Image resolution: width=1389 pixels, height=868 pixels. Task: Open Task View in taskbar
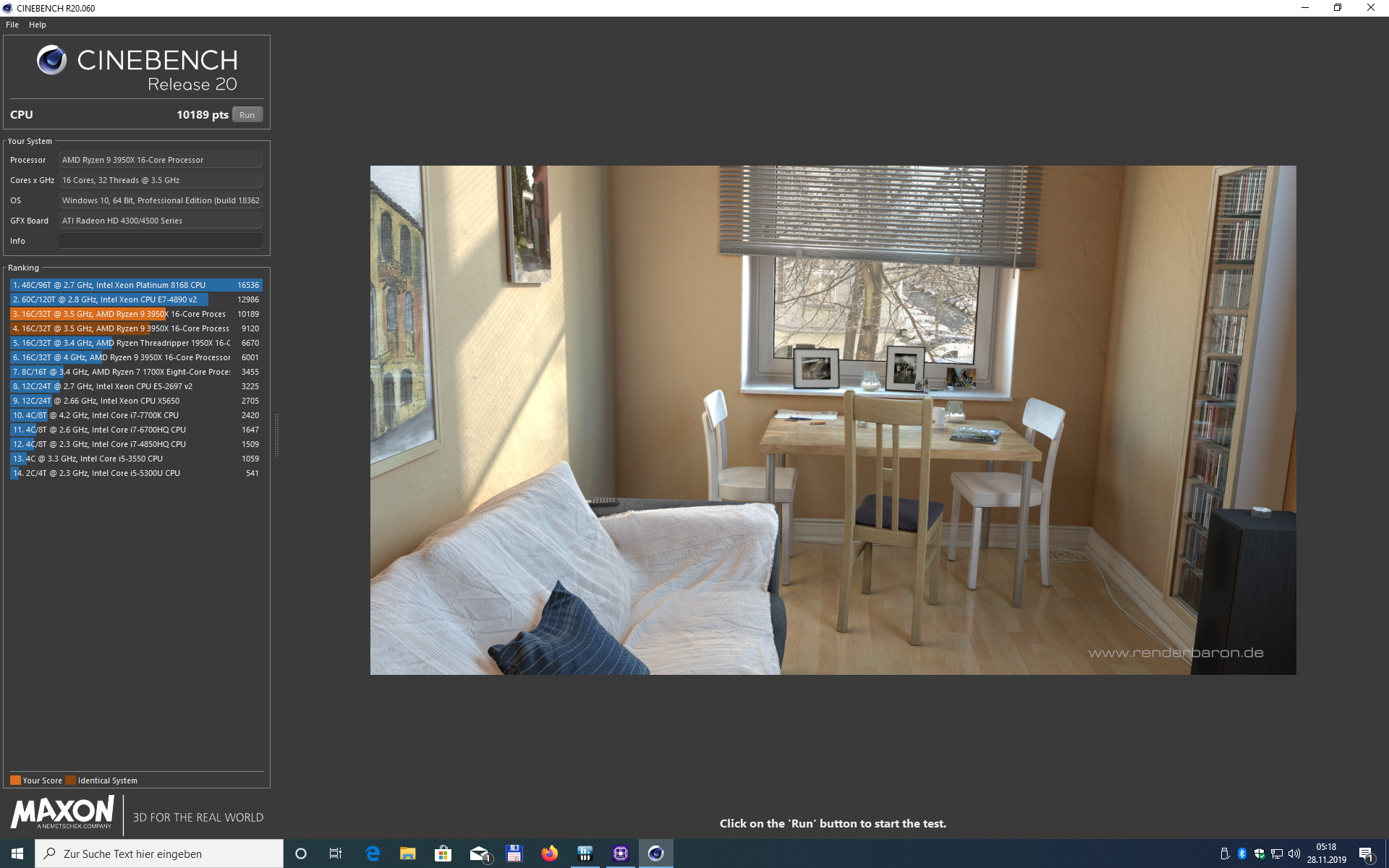point(336,854)
